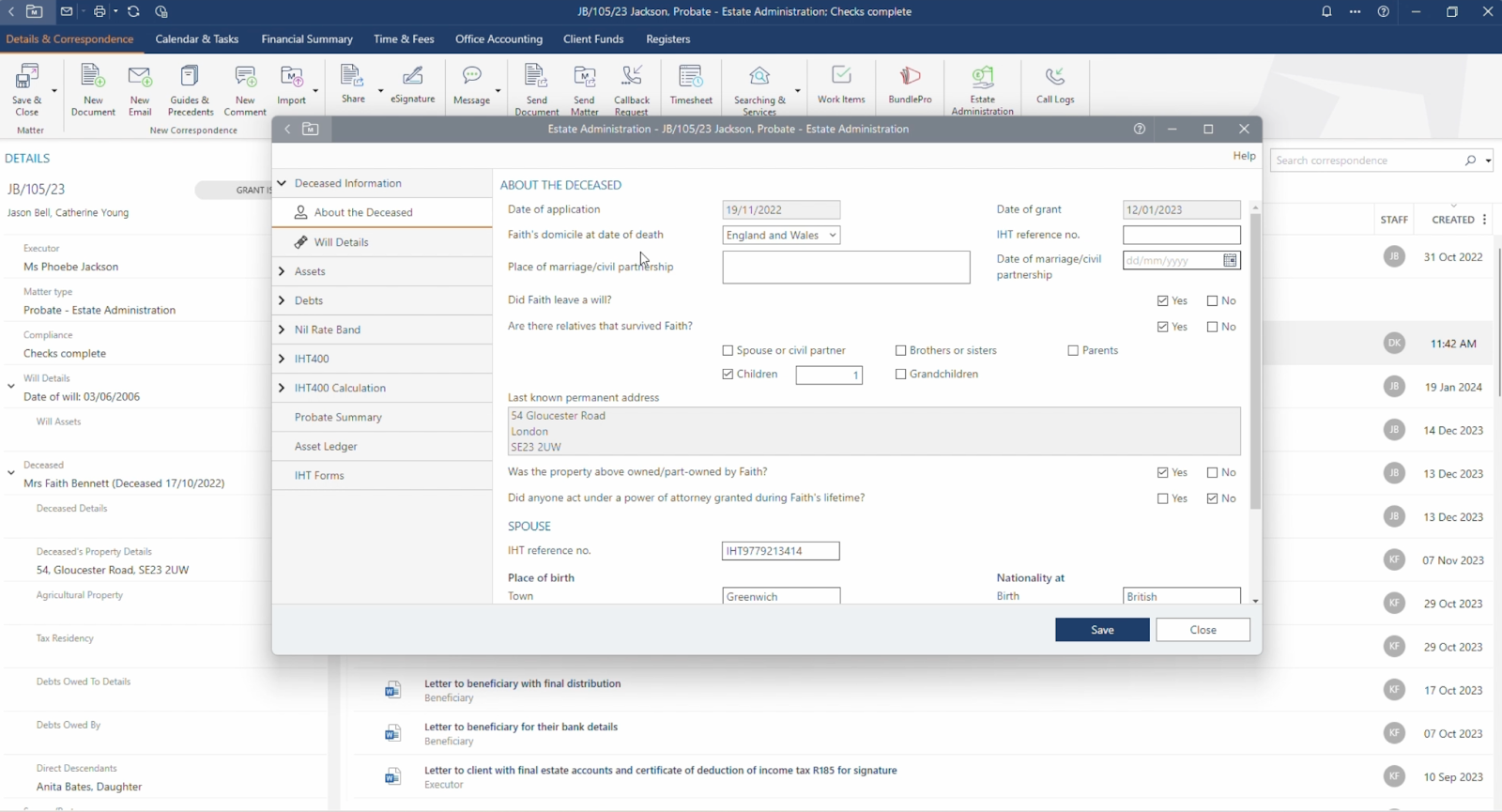1502x812 pixels.
Task: Open the domicile at date of death dropdown
Action: click(781, 235)
